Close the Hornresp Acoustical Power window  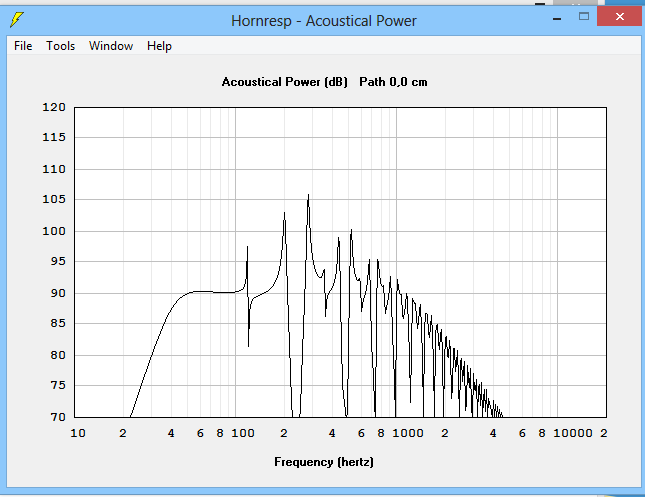coord(619,16)
